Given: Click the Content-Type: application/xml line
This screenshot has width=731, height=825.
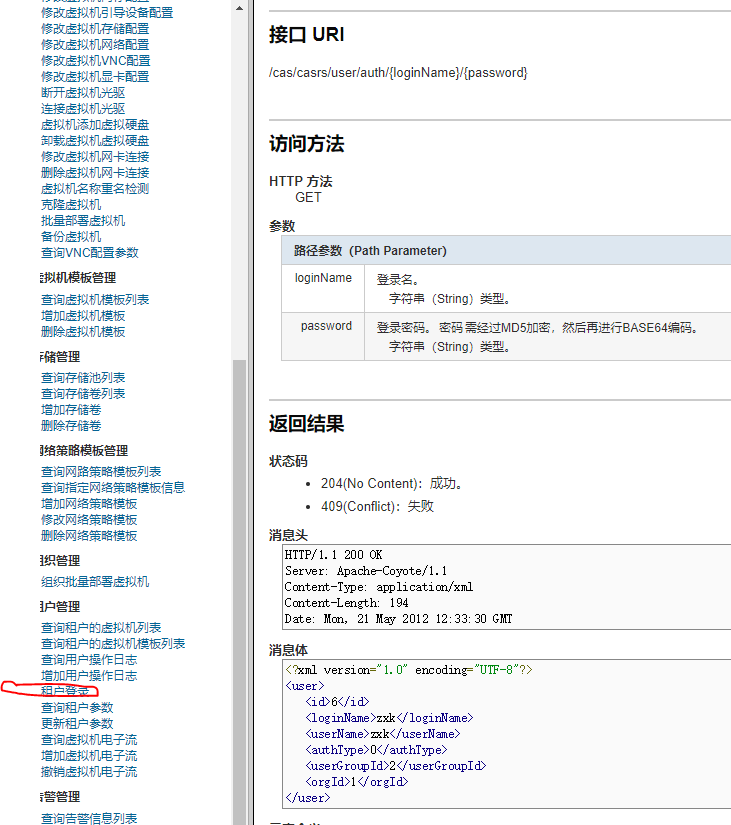Looking at the screenshot, I should pos(379,587).
